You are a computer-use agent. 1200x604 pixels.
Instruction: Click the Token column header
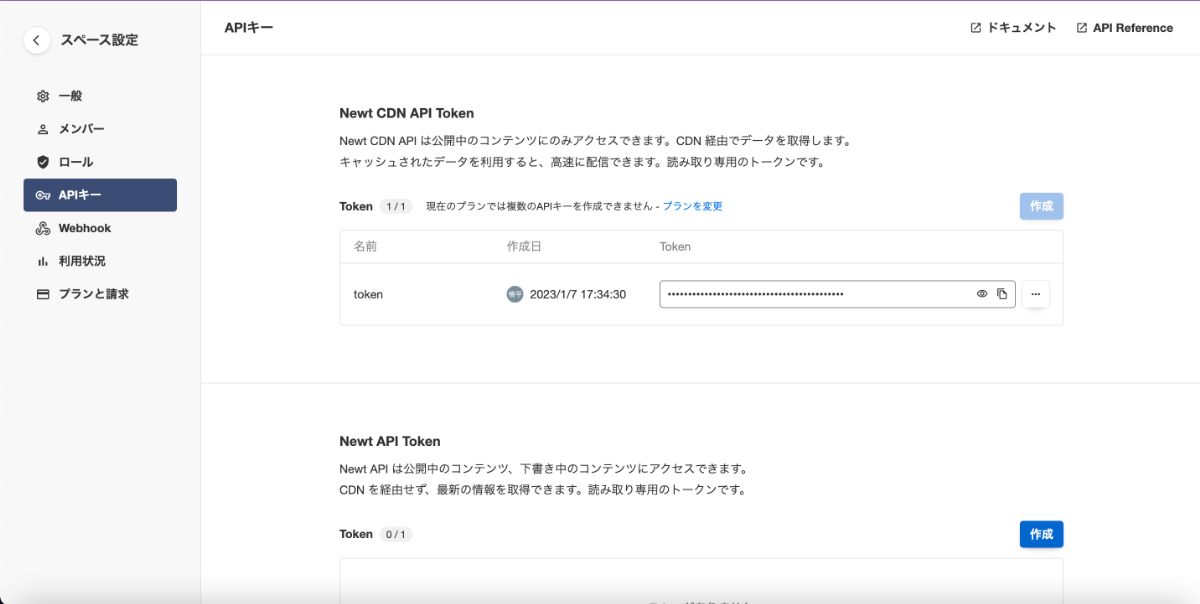pyautogui.click(x=675, y=246)
